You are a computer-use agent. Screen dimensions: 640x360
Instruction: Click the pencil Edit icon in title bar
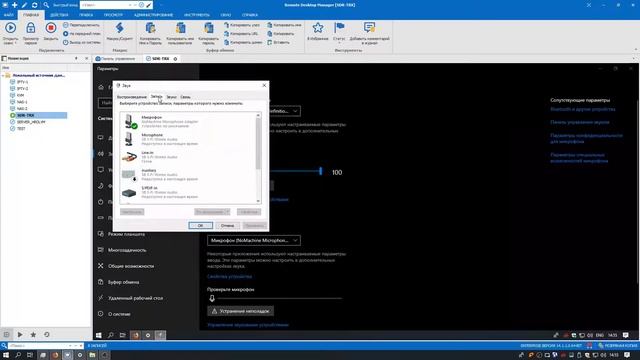24,5
